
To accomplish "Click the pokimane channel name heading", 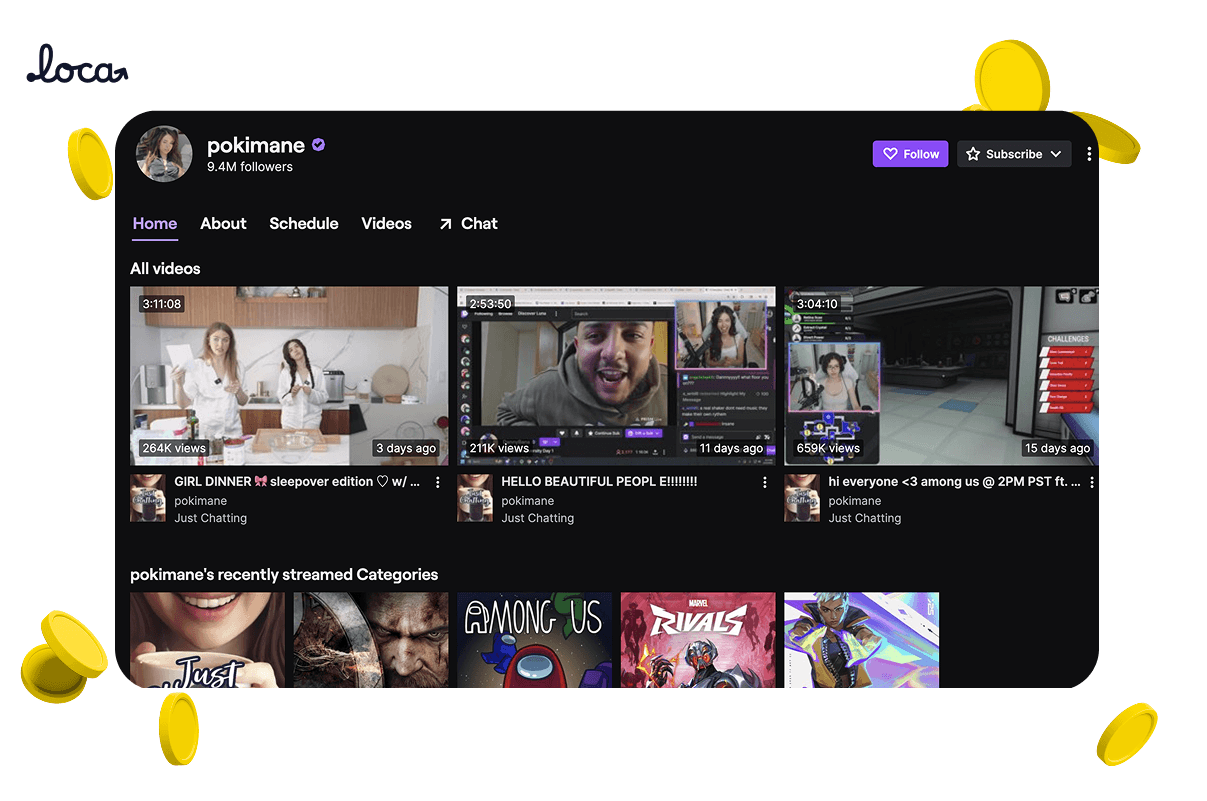I will coord(256,145).
